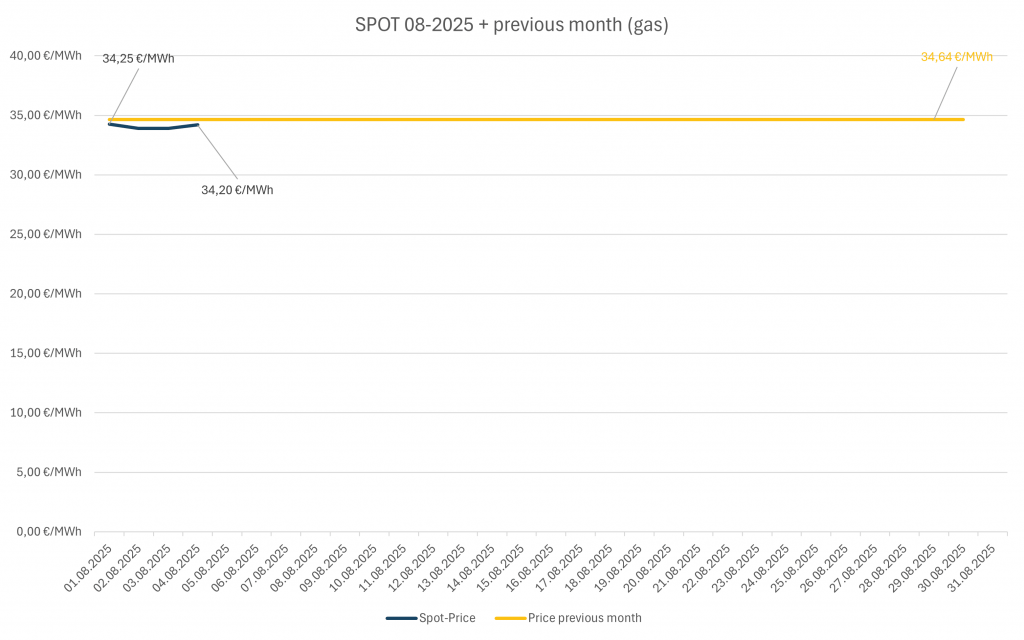The height and width of the screenshot is (640, 1024).
Task: Click the 40,00 €/MWh y-axis label
Action: pyautogui.click(x=47, y=56)
